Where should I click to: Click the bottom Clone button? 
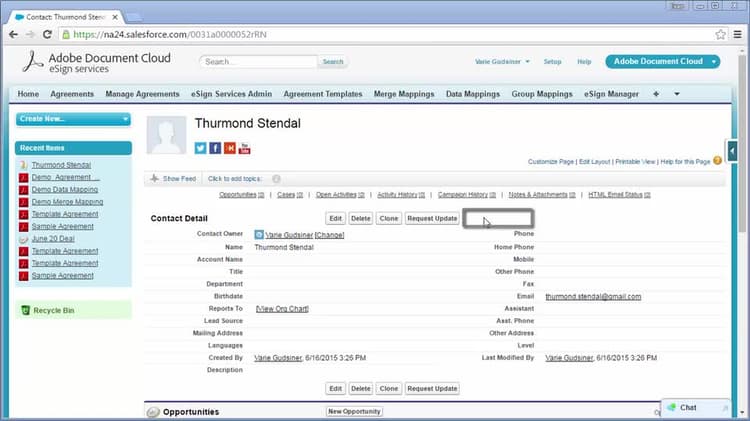click(x=389, y=388)
